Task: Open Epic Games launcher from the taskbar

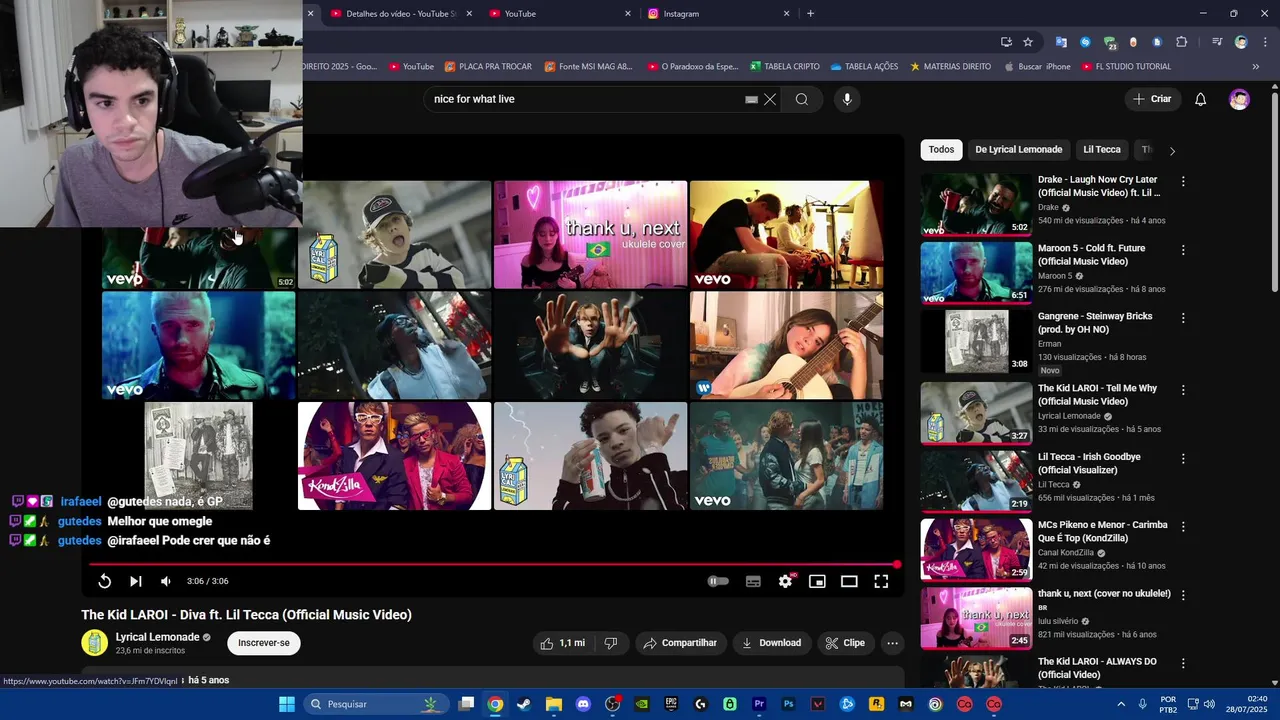Action: 671,704
